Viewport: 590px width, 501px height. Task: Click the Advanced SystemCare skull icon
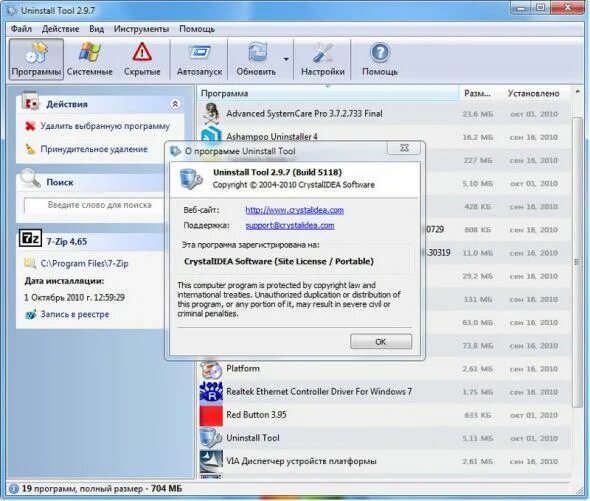point(211,114)
